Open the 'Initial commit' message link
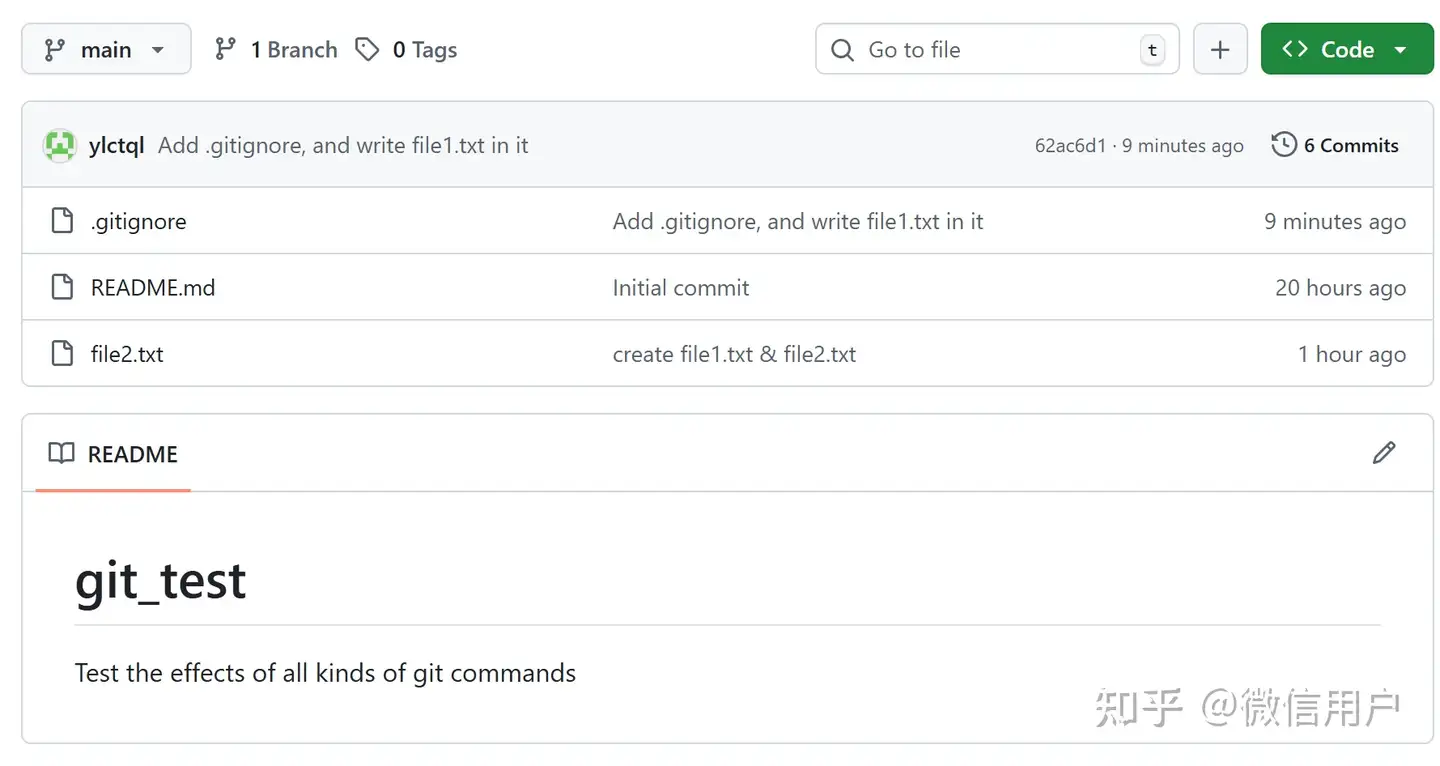The image size is (1440, 766). coord(680,288)
